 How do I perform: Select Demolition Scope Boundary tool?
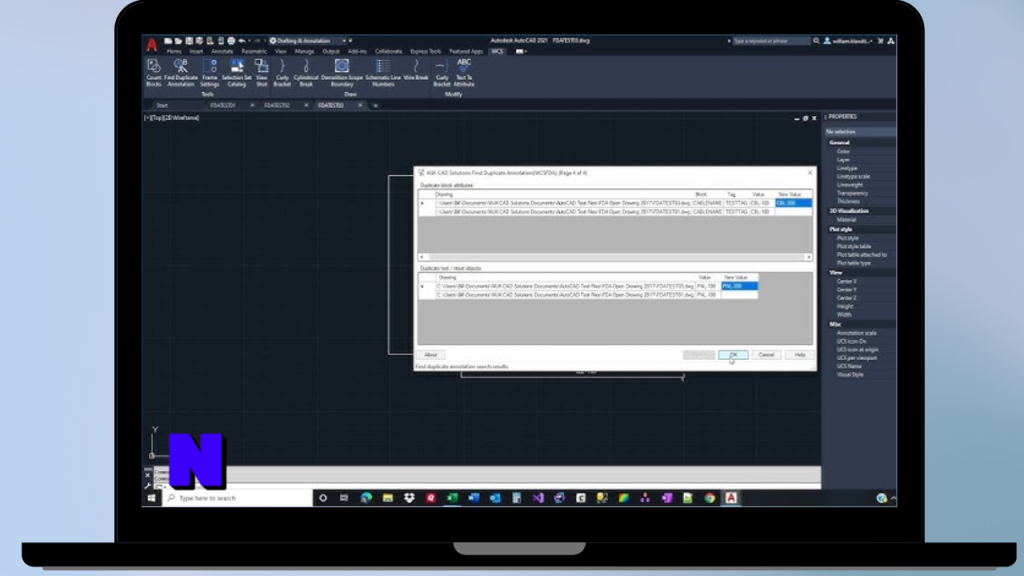tap(342, 72)
